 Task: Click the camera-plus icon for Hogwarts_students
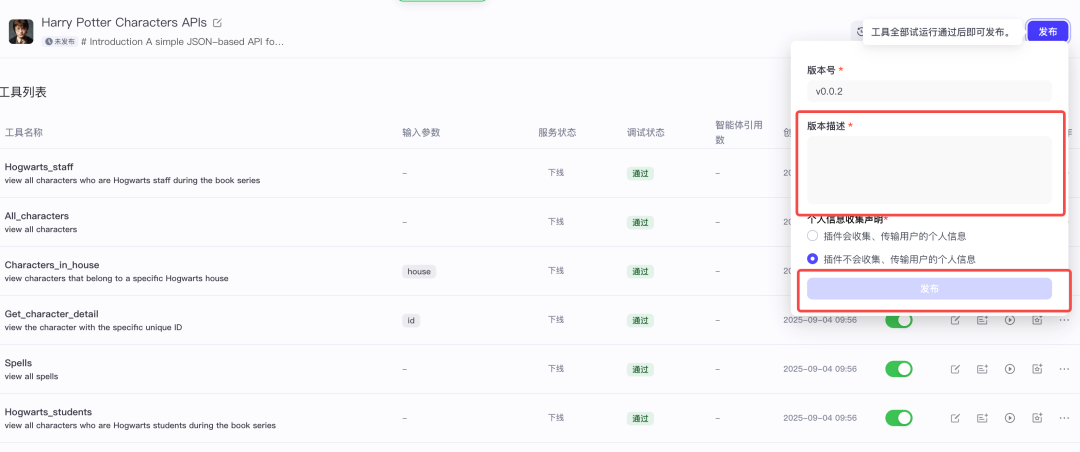click(1037, 418)
